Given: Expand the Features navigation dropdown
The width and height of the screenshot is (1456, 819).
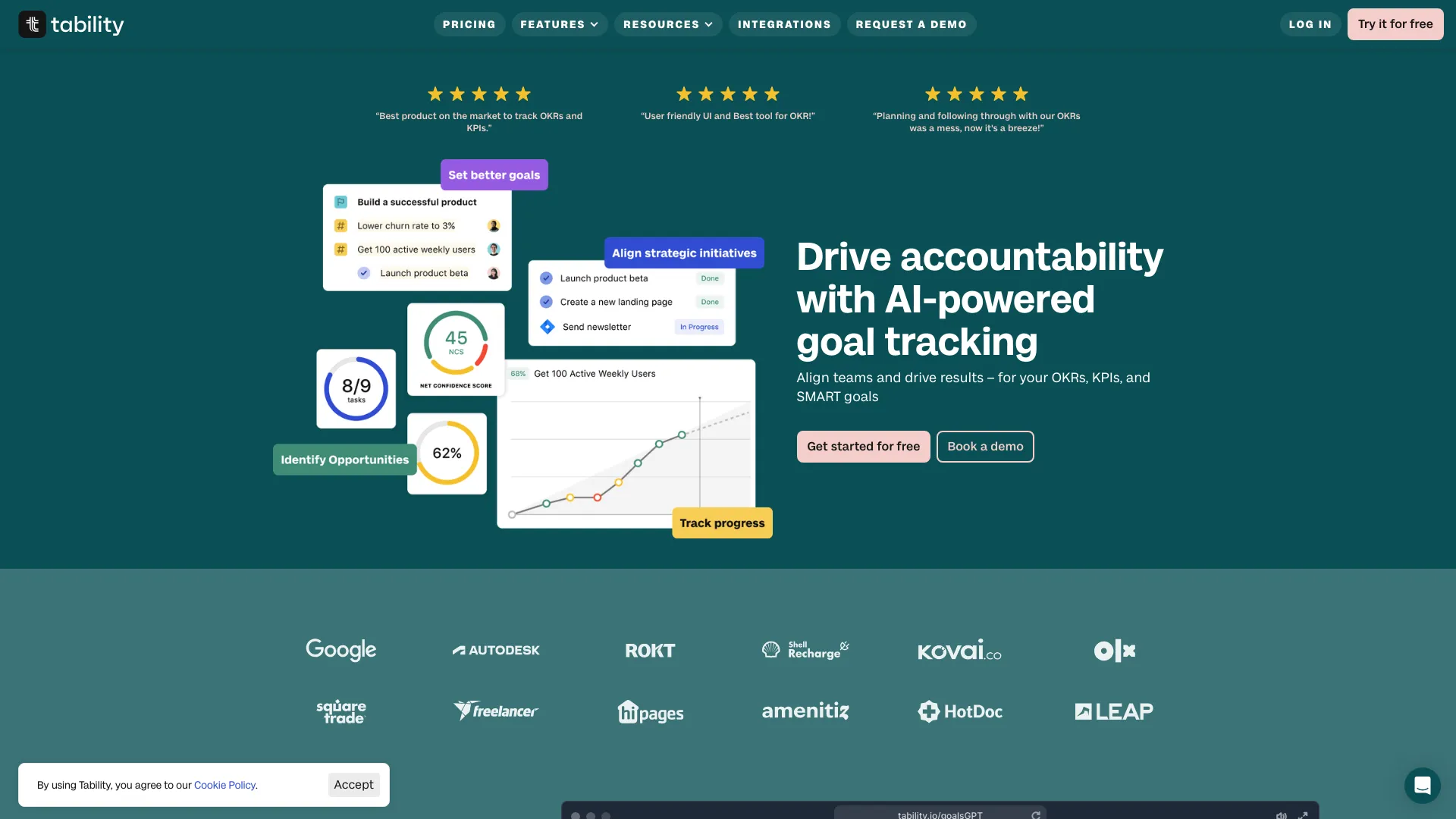Looking at the screenshot, I should coord(559,23).
